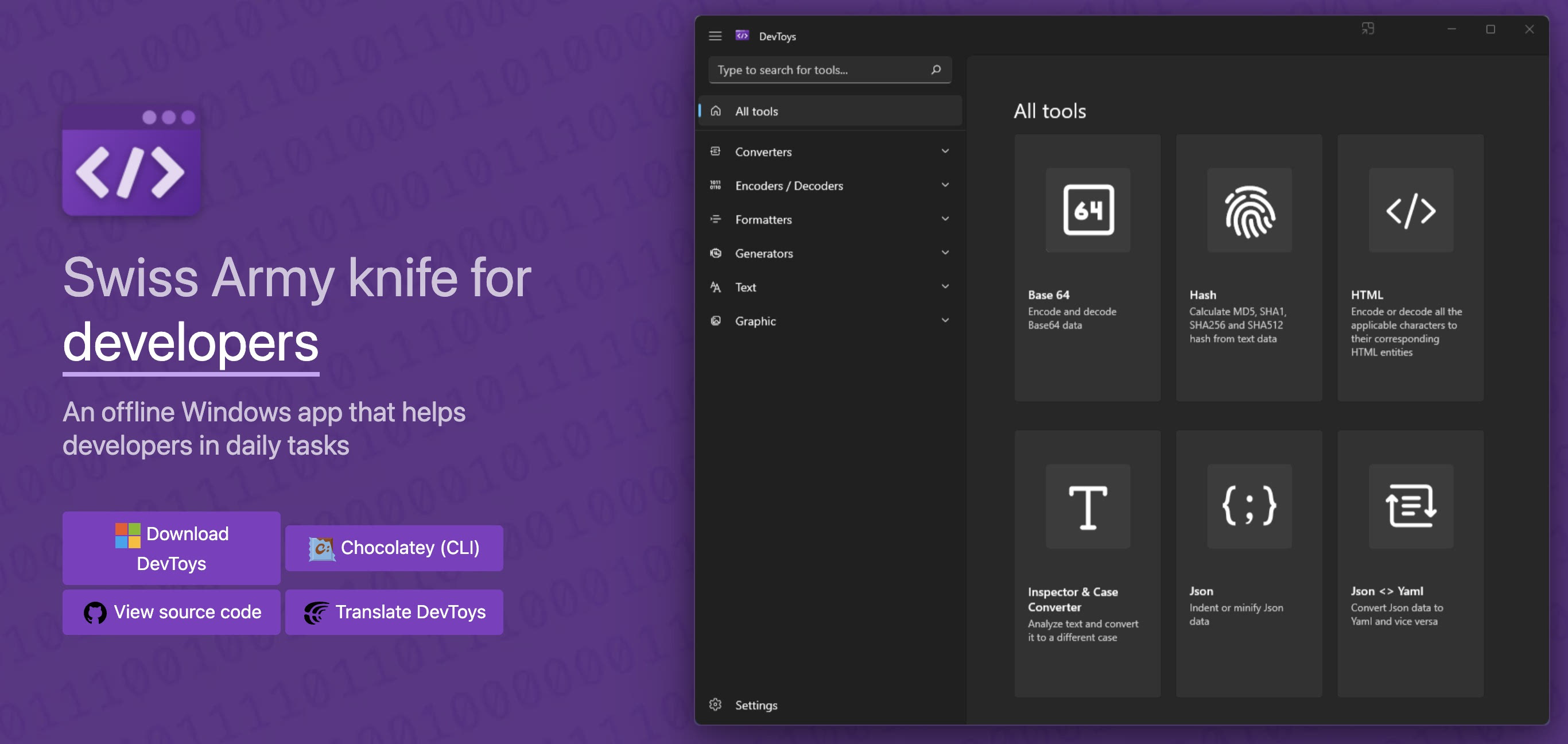The image size is (1568, 744).
Task: Select All tools in sidebar
Action: (x=830, y=111)
